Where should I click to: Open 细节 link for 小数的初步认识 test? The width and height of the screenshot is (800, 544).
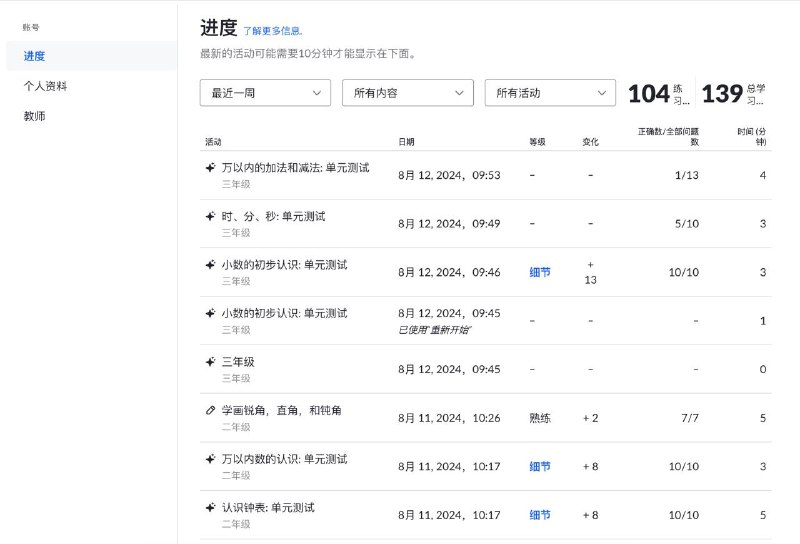(x=539, y=272)
